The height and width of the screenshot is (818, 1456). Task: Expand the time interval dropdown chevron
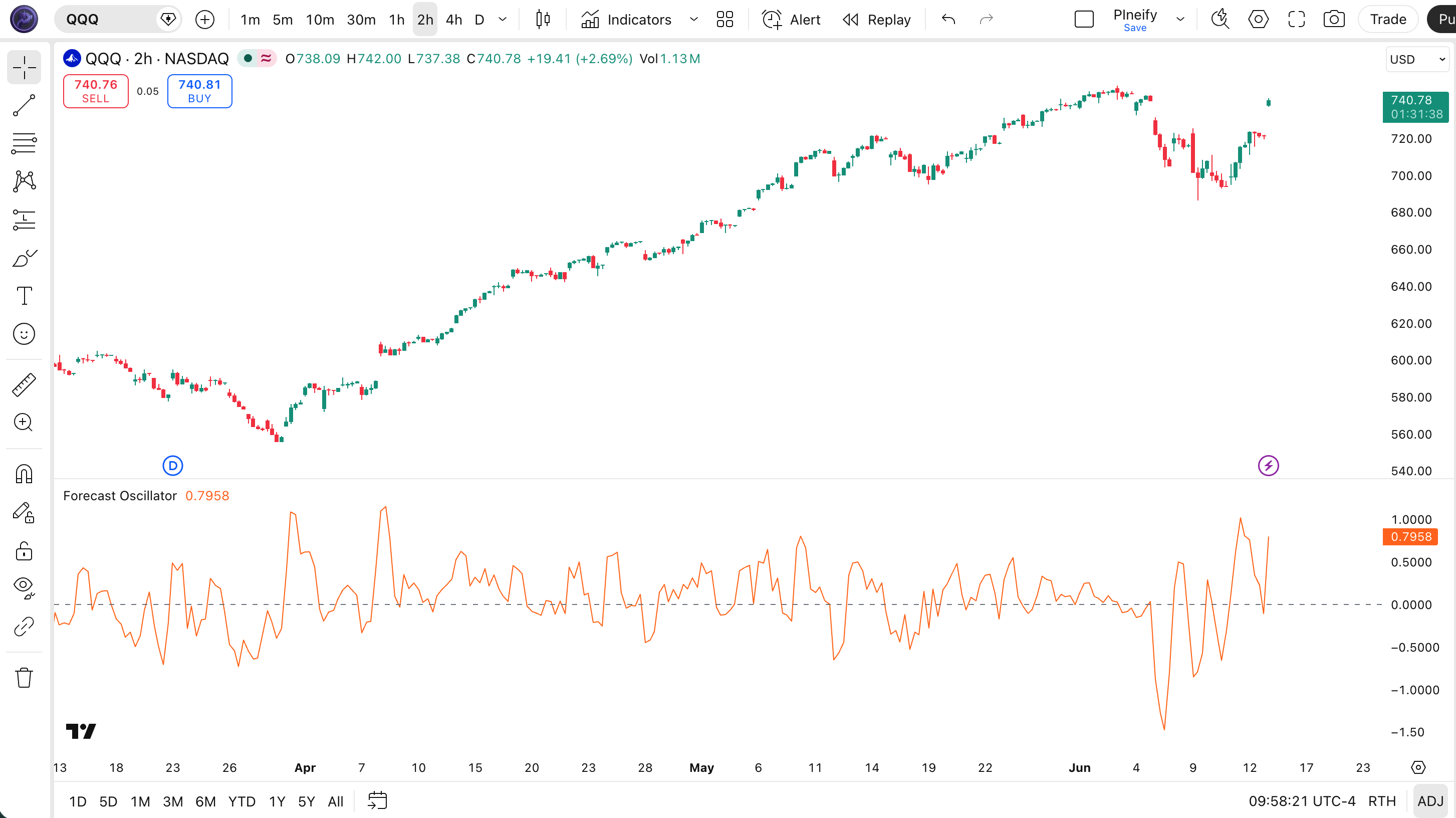[x=503, y=20]
